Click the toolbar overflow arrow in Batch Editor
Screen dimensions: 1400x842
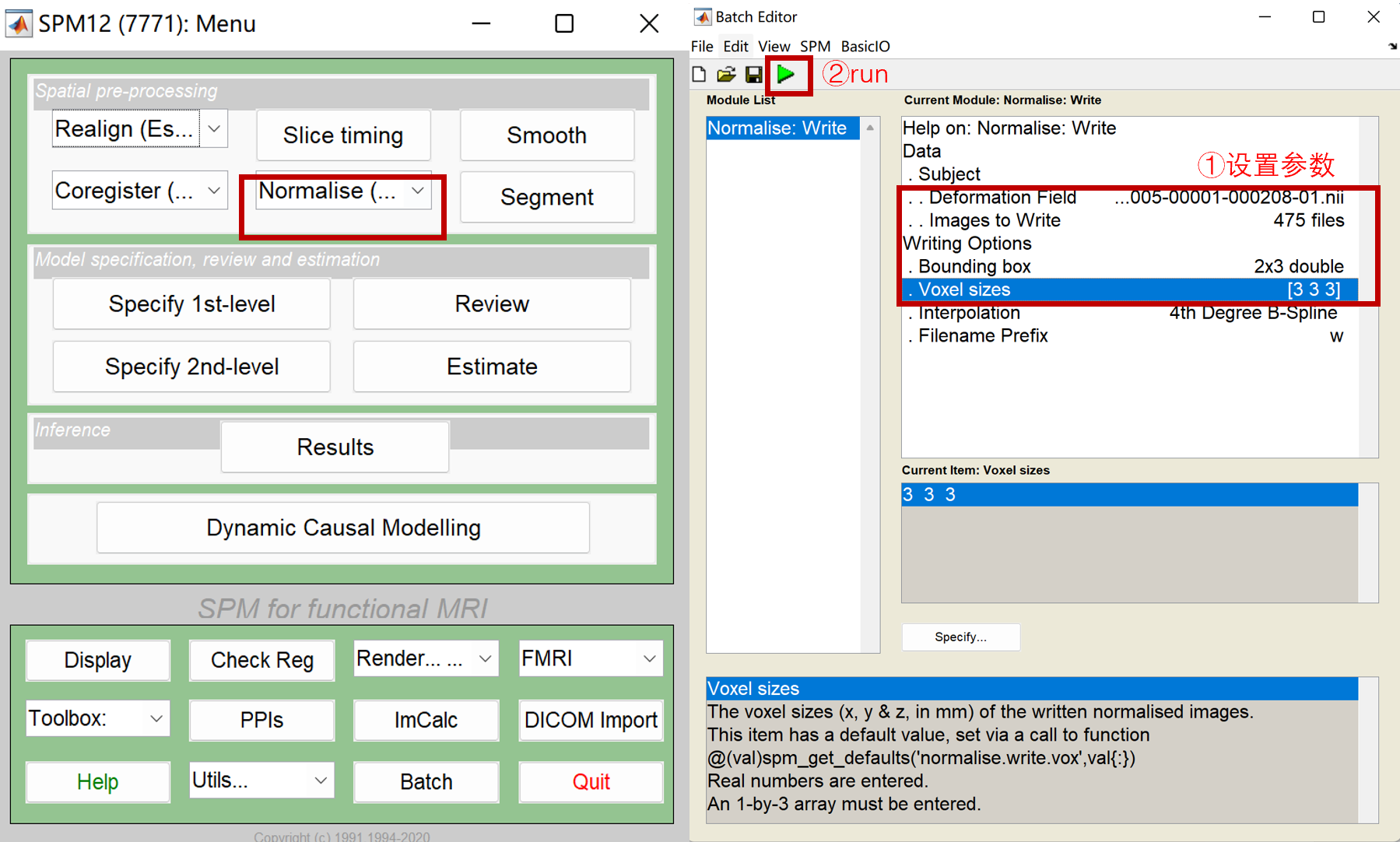tap(1392, 47)
